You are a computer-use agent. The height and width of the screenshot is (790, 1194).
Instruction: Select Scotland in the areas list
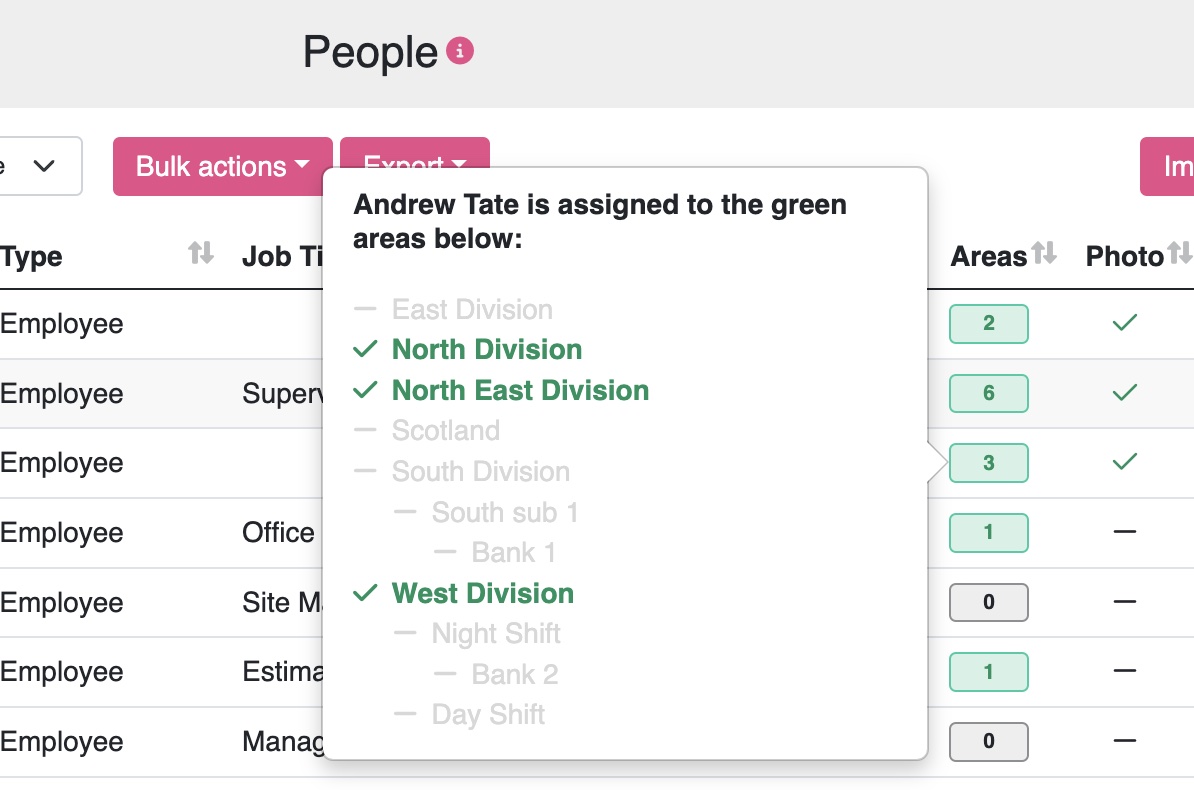click(446, 431)
